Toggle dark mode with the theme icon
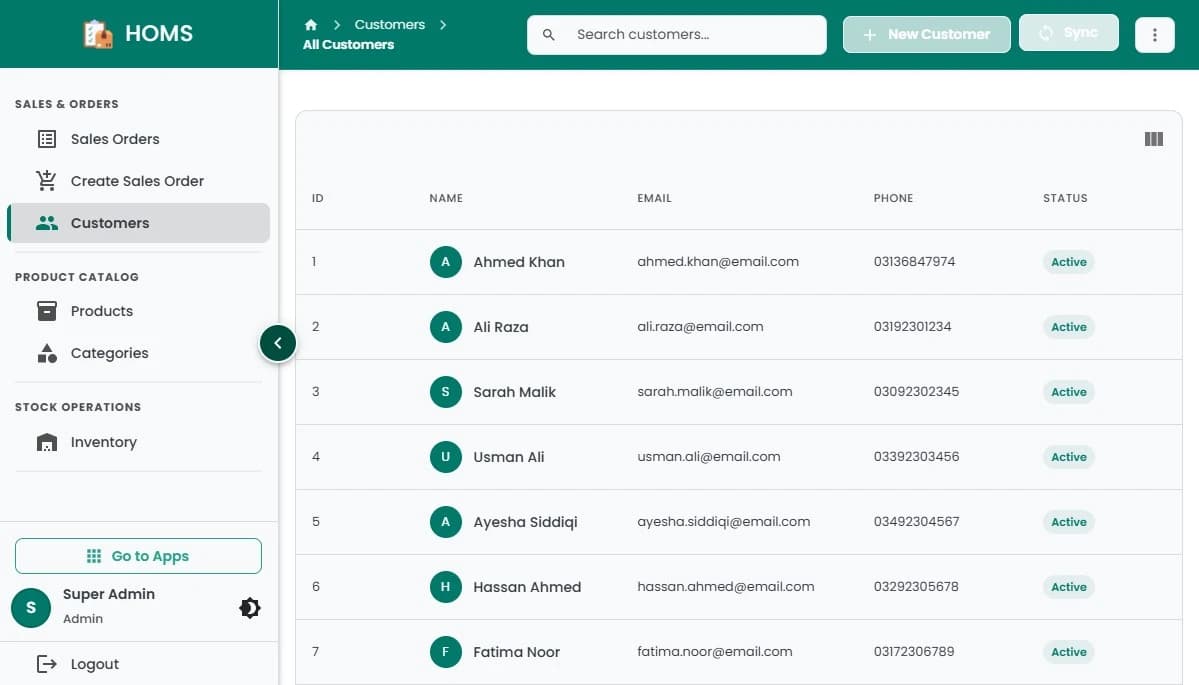Viewport: 1199px width, 685px height. pyautogui.click(x=250, y=608)
